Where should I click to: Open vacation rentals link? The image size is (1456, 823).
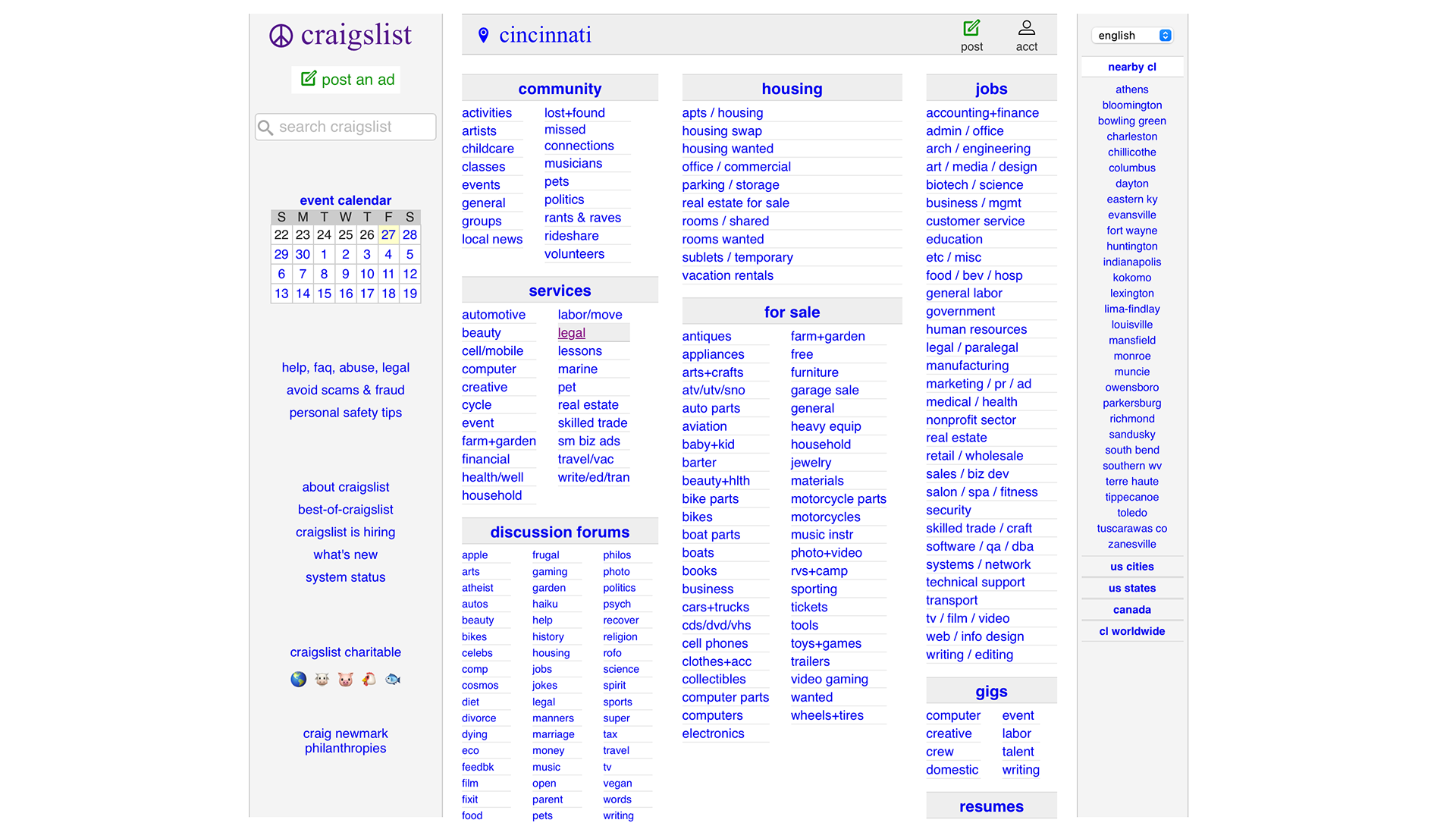(x=727, y=275)
